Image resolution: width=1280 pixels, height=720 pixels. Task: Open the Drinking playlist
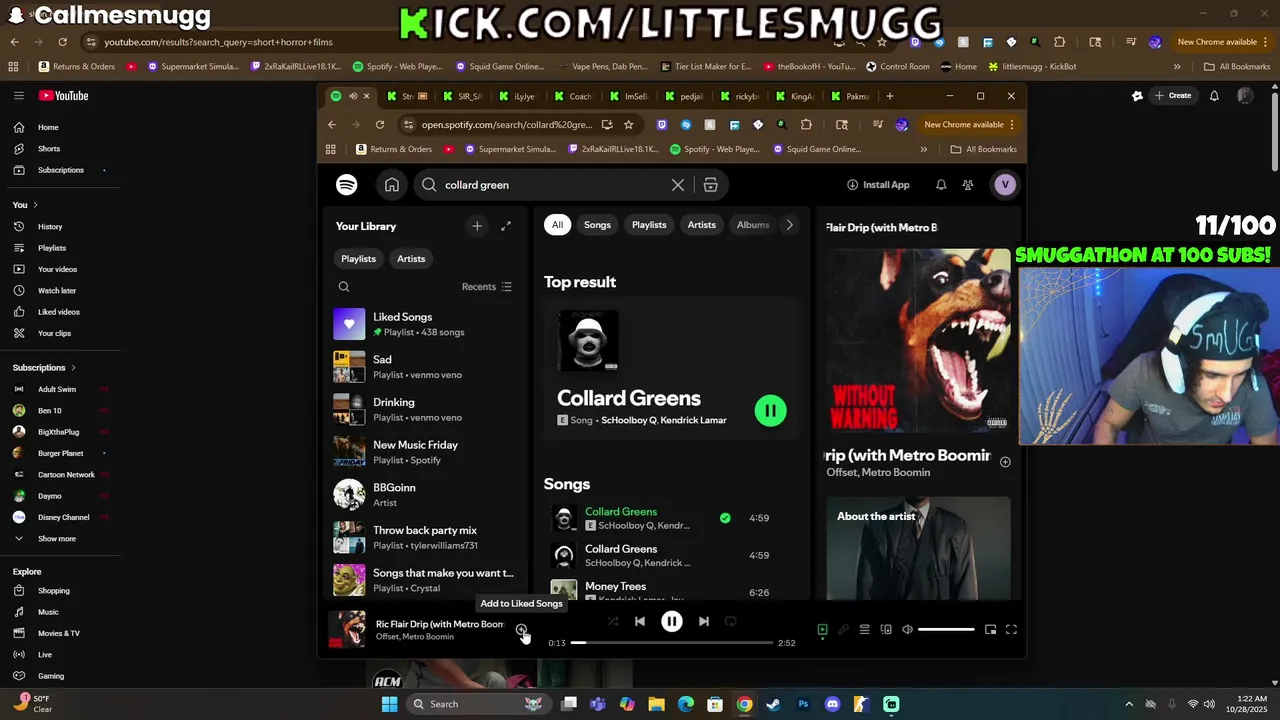(x=424, y=410)
